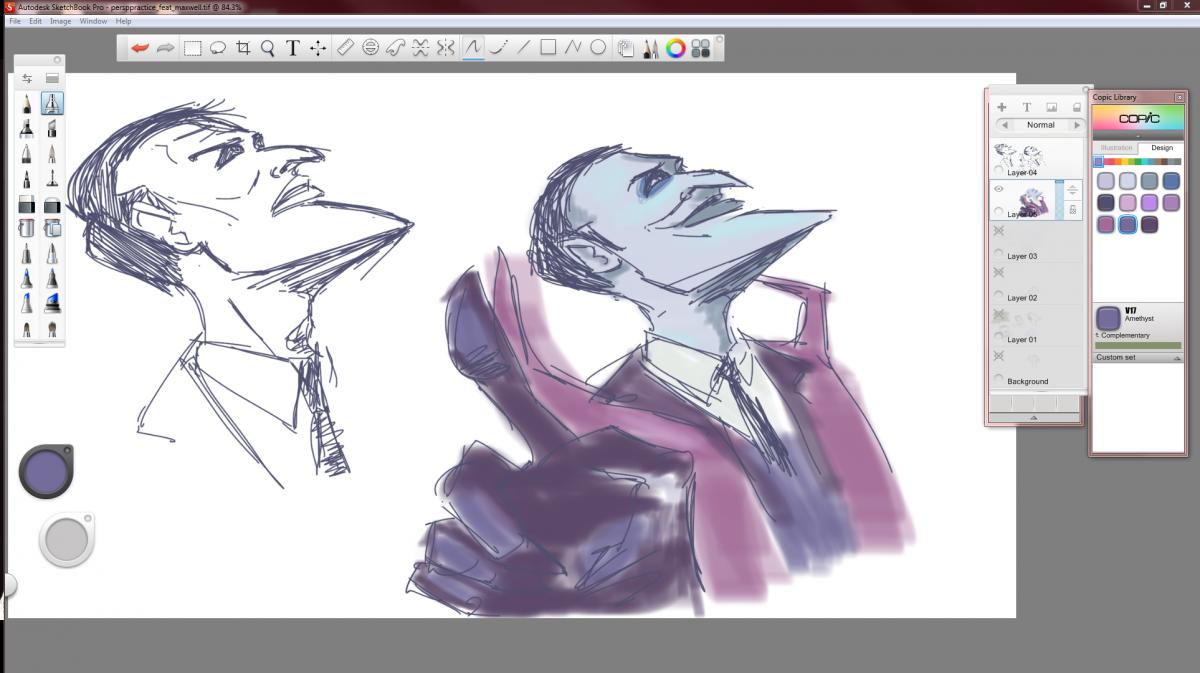Add a new layer with plus icon
The height and width of the screenshot is (673, 1200).
pyautogui.click(x=1002, y=107)
